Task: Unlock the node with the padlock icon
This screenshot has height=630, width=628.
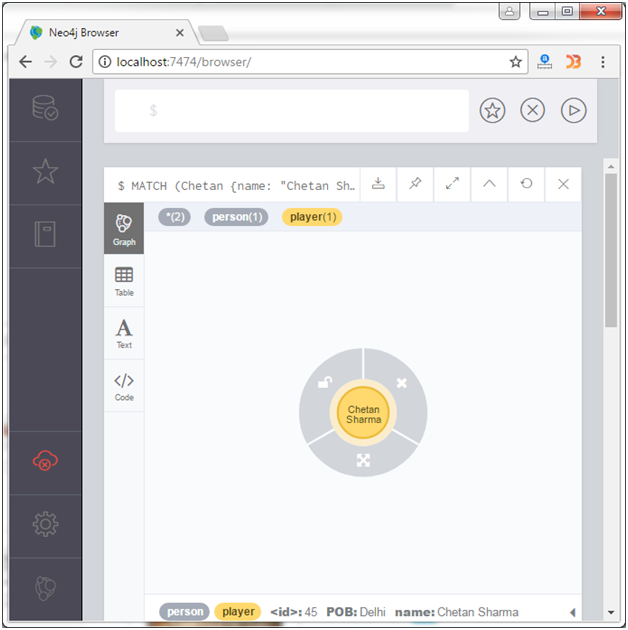Action: coord(325,382)
